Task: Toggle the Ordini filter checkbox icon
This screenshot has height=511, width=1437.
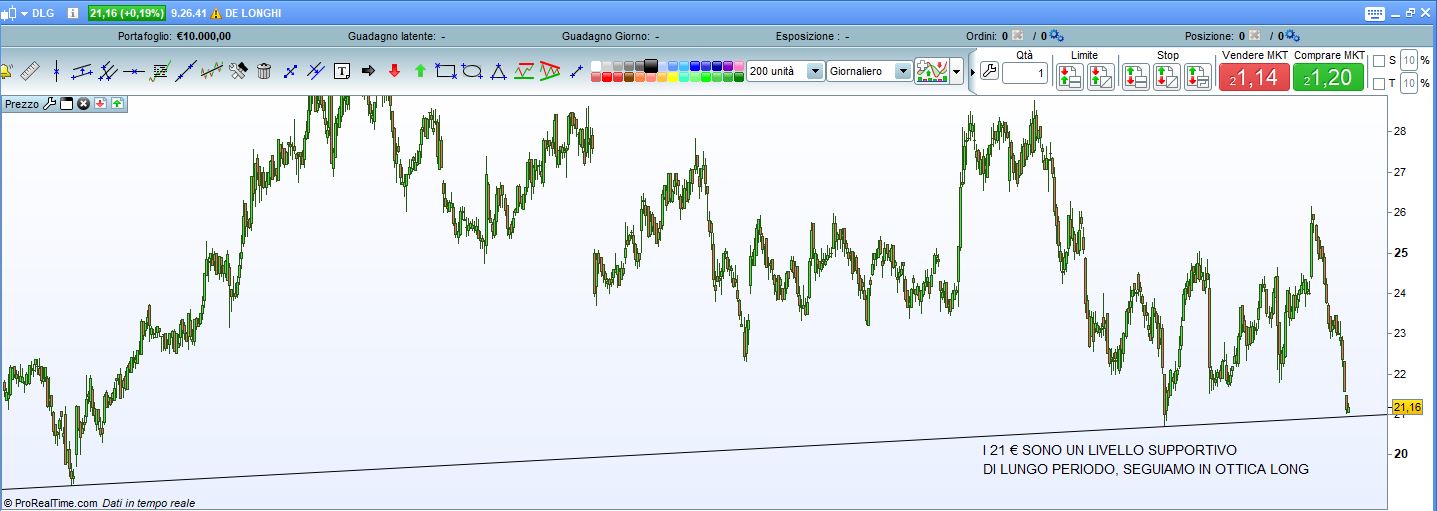Action: [1018, 36]
